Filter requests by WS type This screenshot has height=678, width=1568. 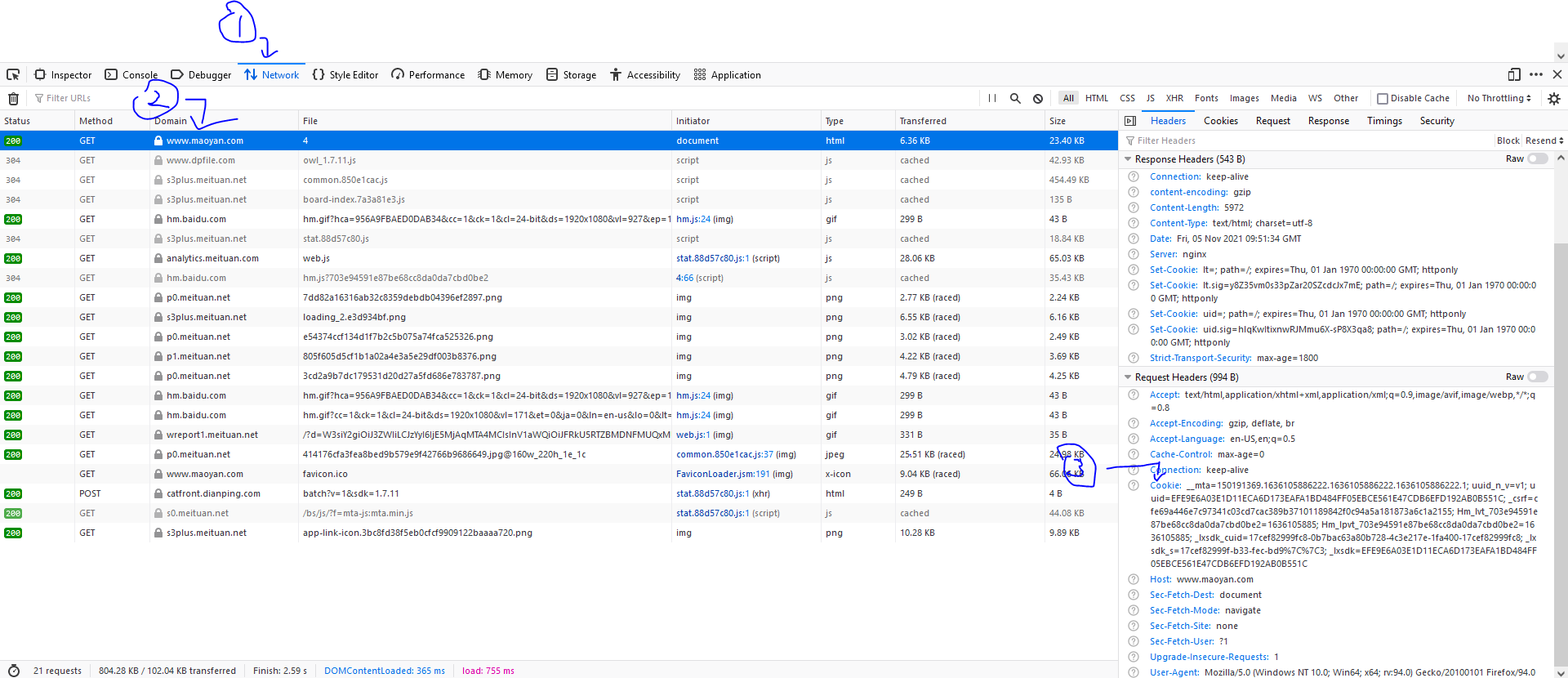(x=1315, y=98)
